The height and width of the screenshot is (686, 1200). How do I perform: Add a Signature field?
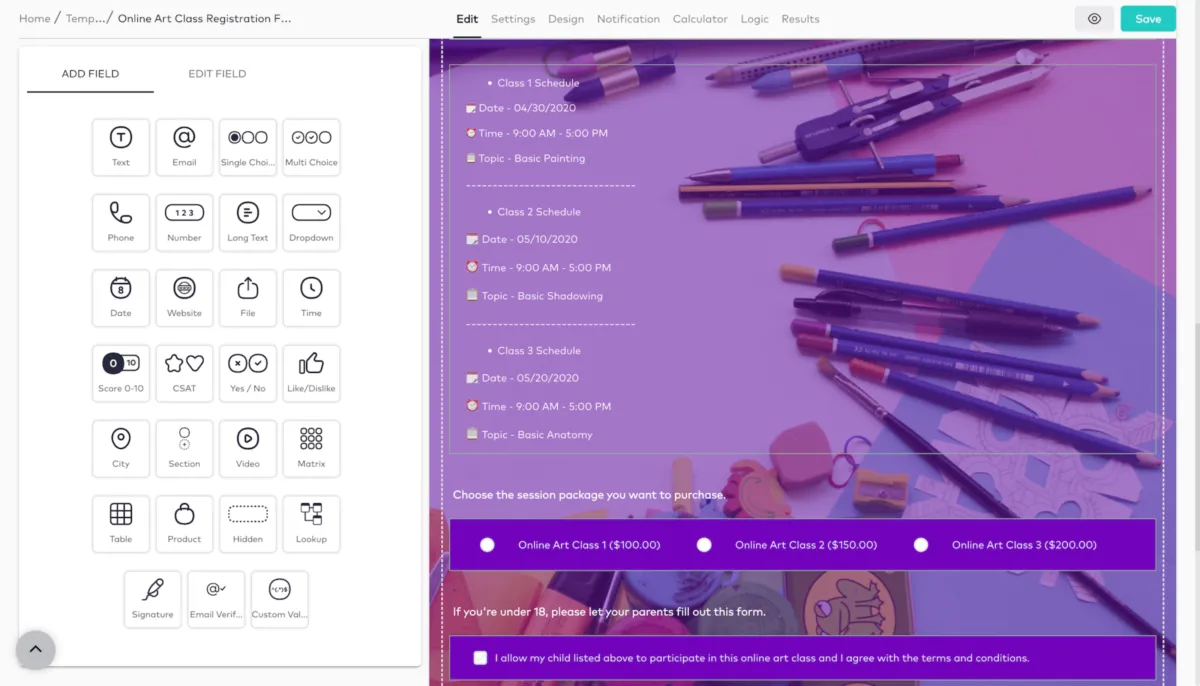(153, 599)
